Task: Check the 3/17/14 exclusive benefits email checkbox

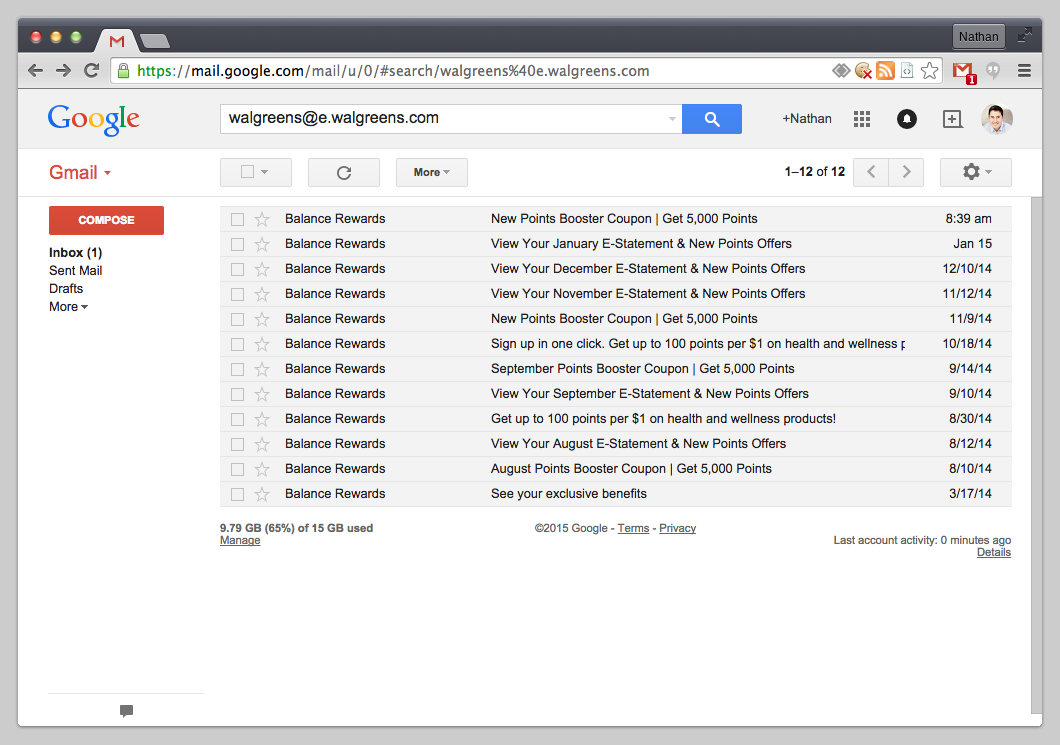Action: click(x=237, y=494)
